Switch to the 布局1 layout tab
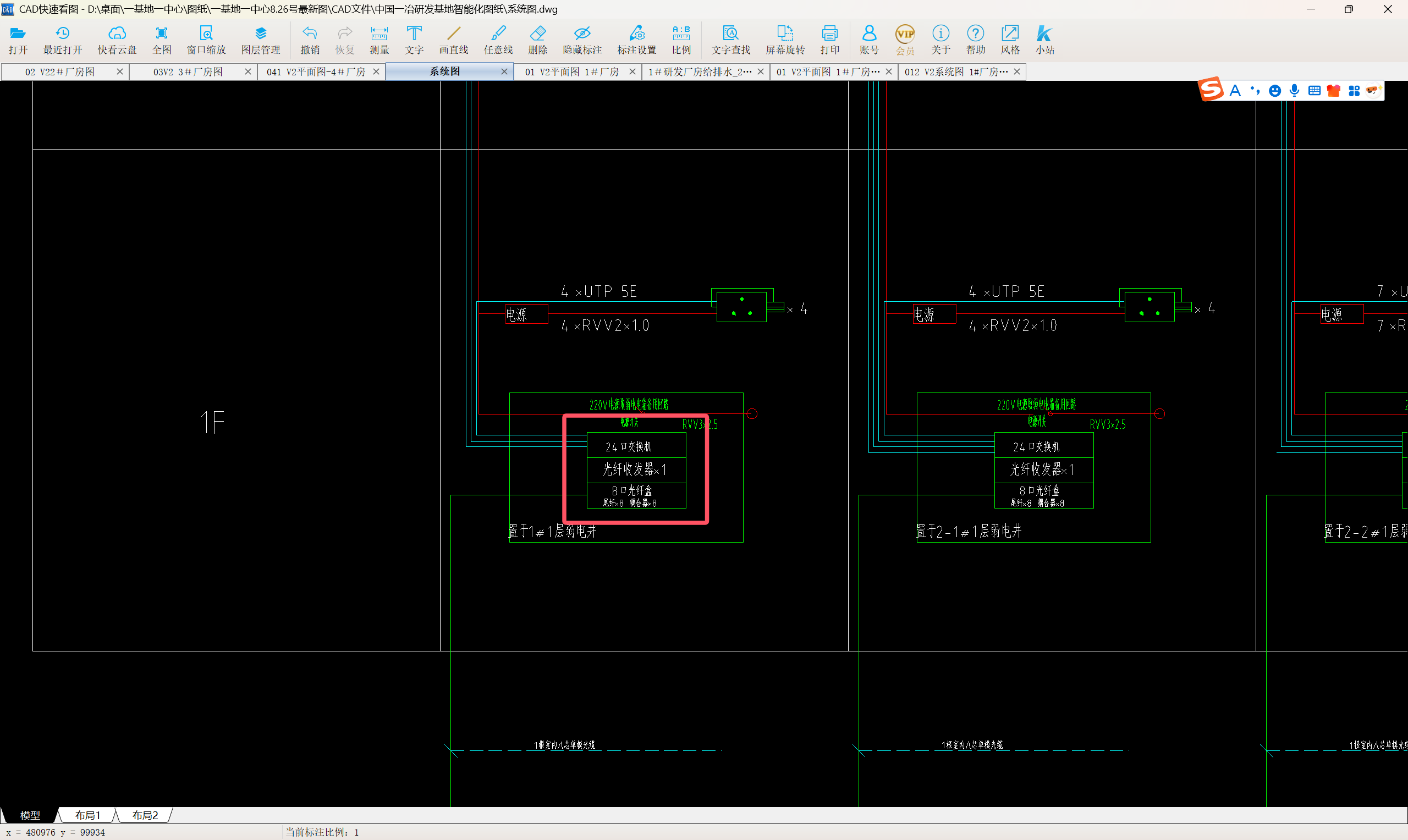Screen dimensions: 1408x840 pyautogui.click(x=87, y=815)
